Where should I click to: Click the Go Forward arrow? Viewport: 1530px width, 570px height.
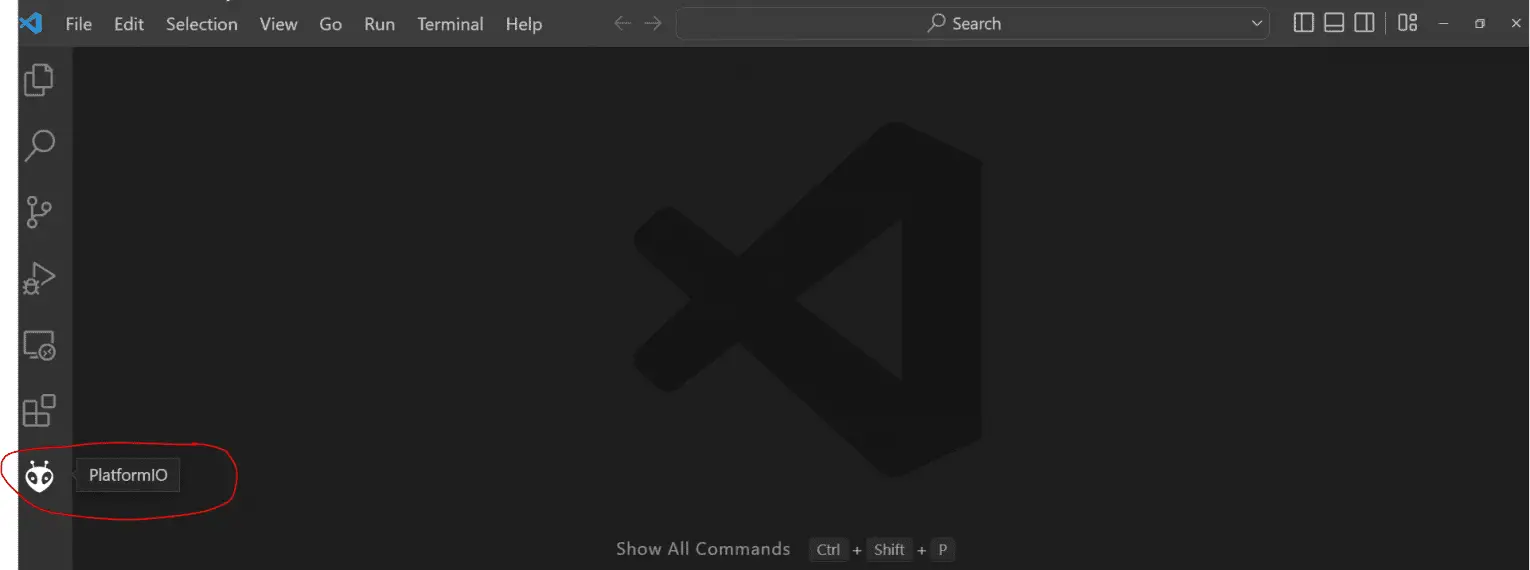coord(653,23)
